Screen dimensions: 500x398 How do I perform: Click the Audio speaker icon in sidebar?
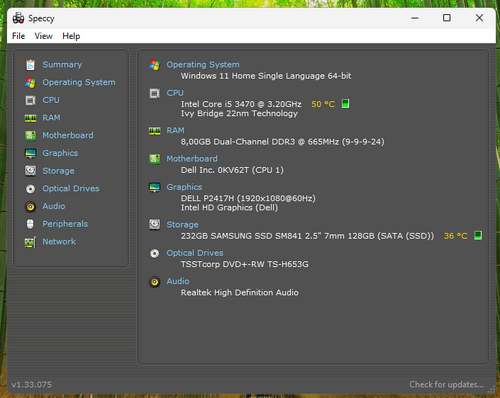(x=30, y=207)
